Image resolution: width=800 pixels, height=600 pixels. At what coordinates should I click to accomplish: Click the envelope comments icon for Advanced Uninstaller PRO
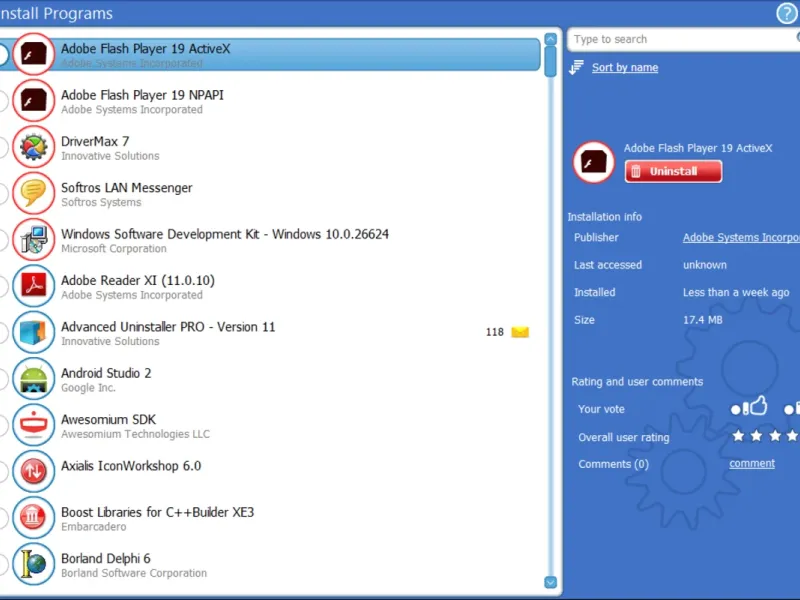coord(520,332)
